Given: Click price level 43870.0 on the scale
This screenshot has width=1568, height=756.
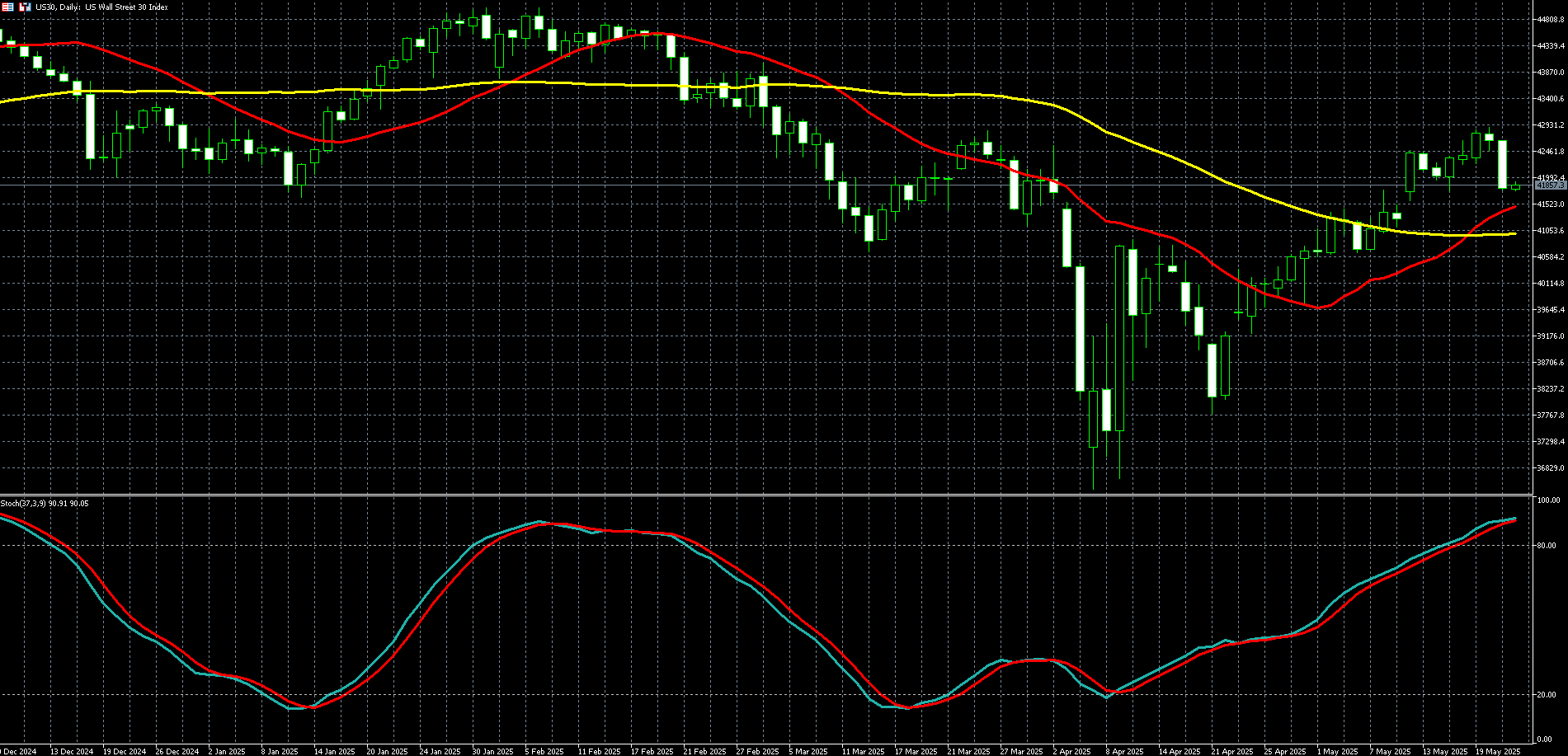Looking at the screenshot, I should point(1551,73).
